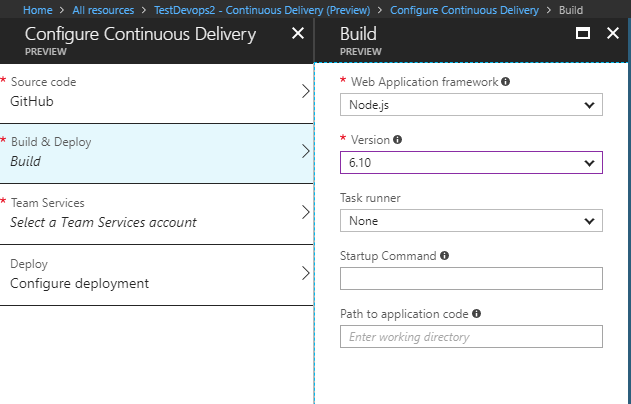Open TestDevops2 Continuous Delivery breadcrumb
The image size is (631, 404).
point(262,10)
